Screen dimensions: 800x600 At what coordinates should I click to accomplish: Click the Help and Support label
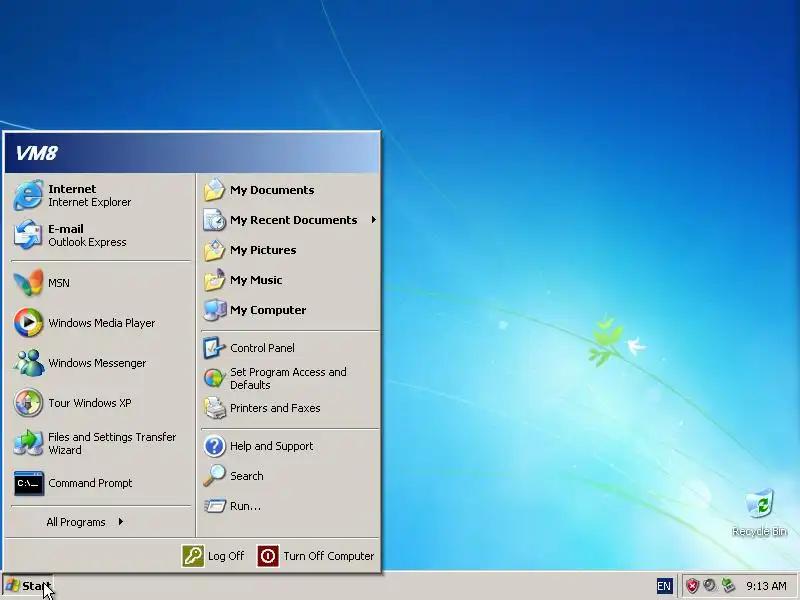click(271, 446)
